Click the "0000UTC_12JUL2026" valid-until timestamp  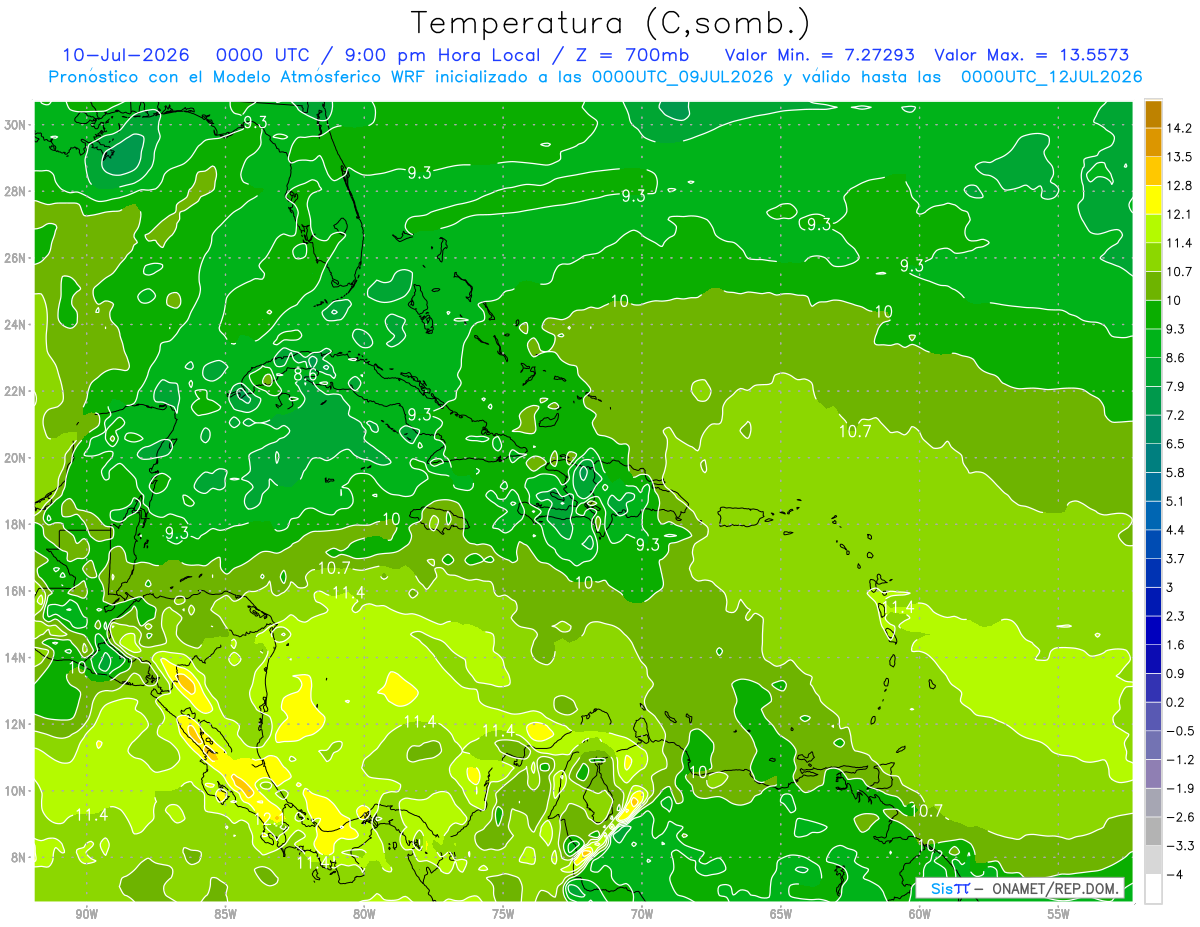[x=1052, y=77]
